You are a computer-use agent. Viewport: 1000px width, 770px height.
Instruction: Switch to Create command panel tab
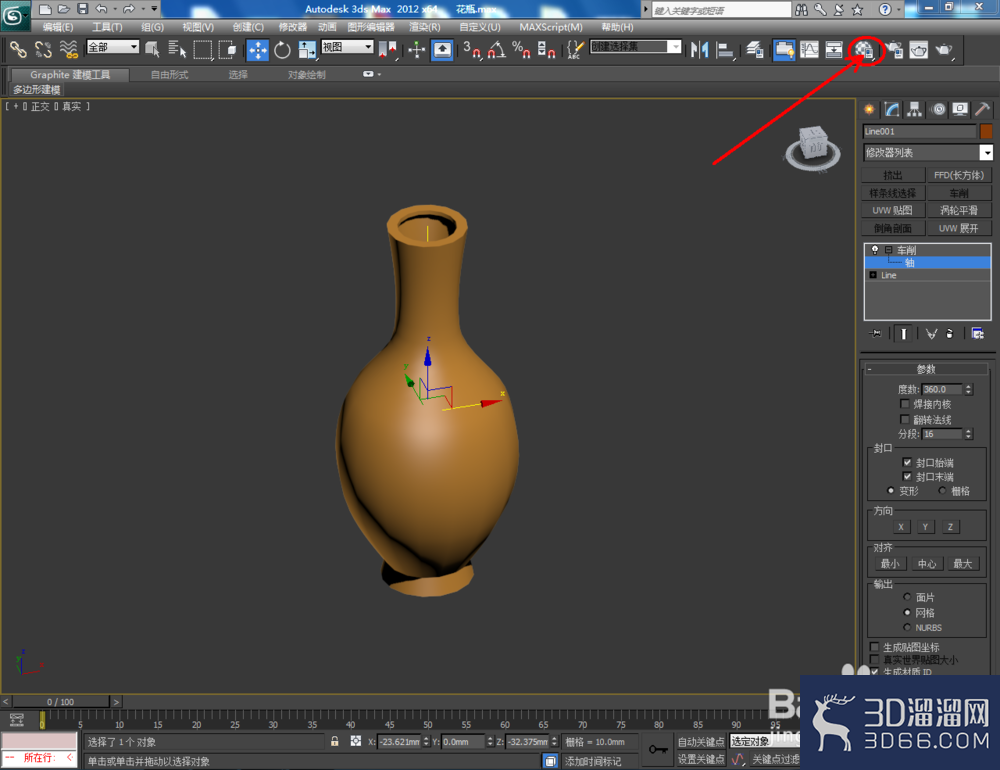[869, 110]
